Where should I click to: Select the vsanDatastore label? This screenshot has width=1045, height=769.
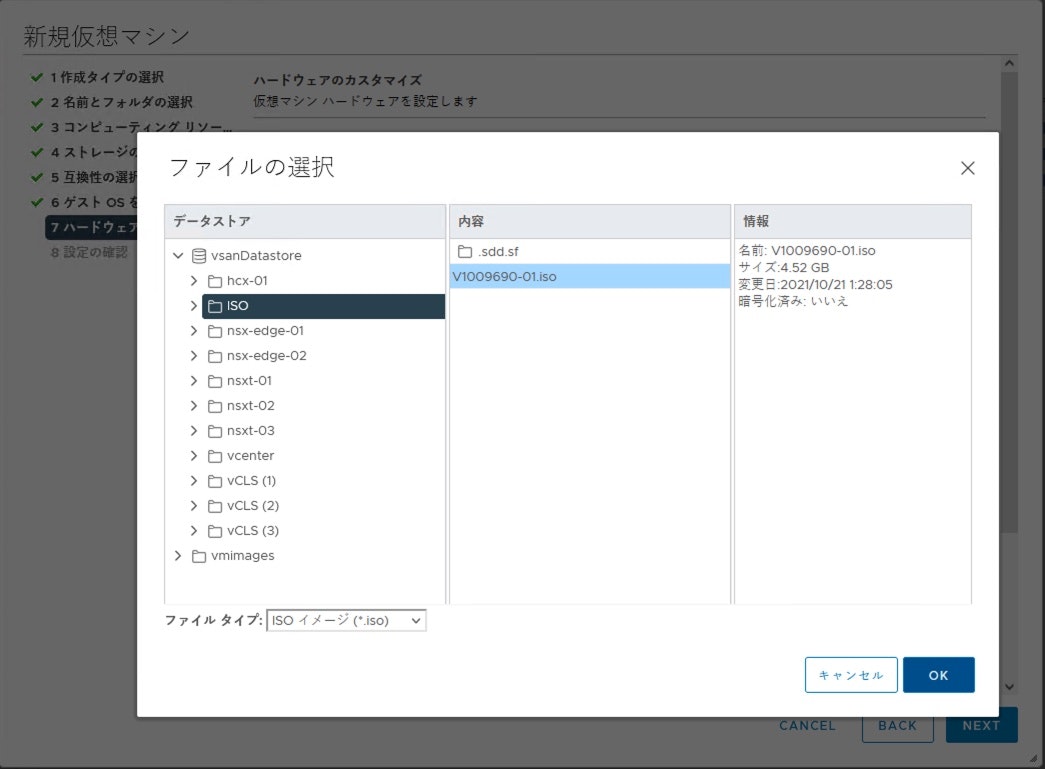pyautogui.click(x=256, y=256)
